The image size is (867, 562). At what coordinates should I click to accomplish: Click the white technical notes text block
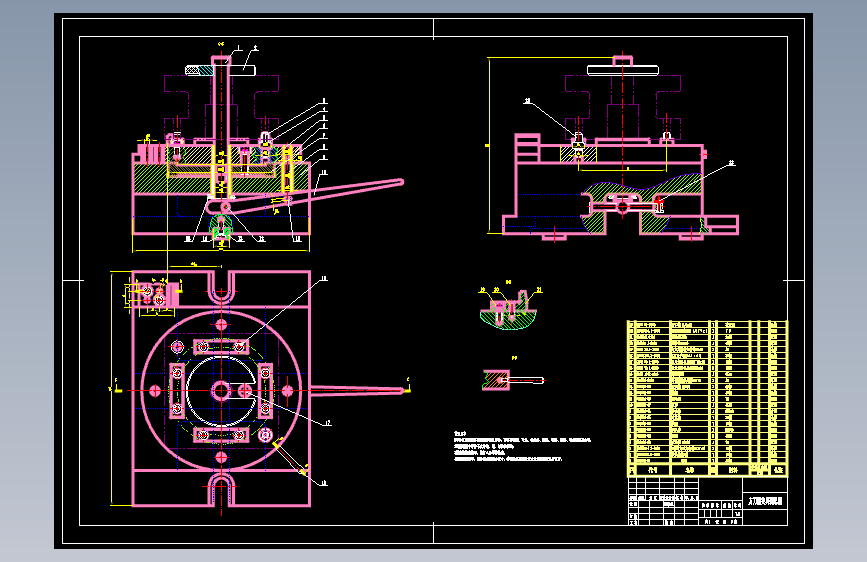pos(522,446)
